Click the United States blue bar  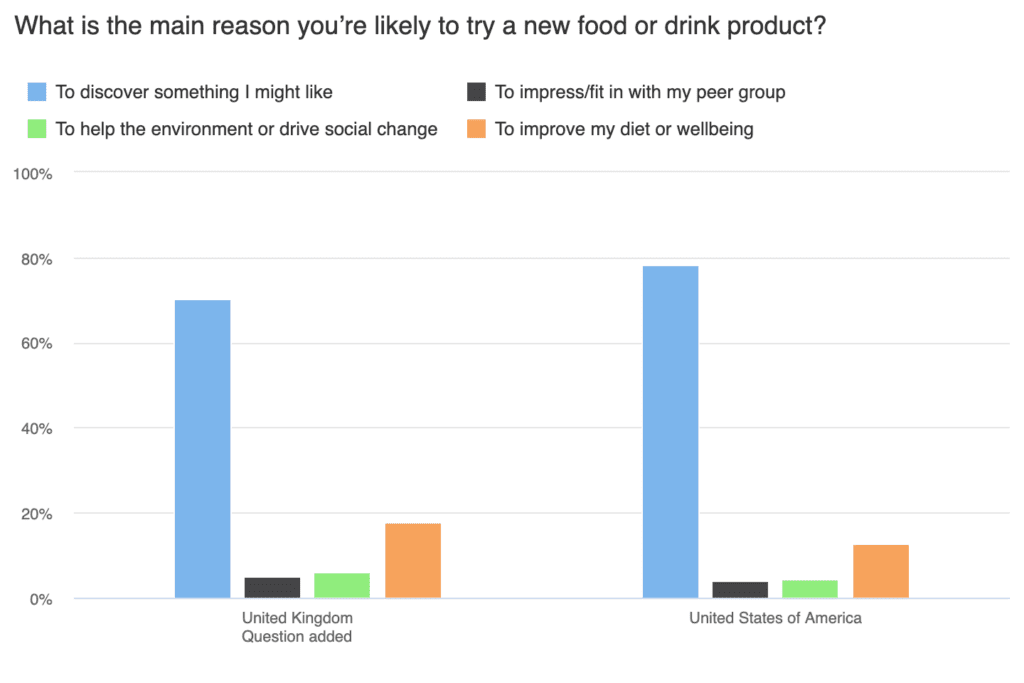[670, 432]
